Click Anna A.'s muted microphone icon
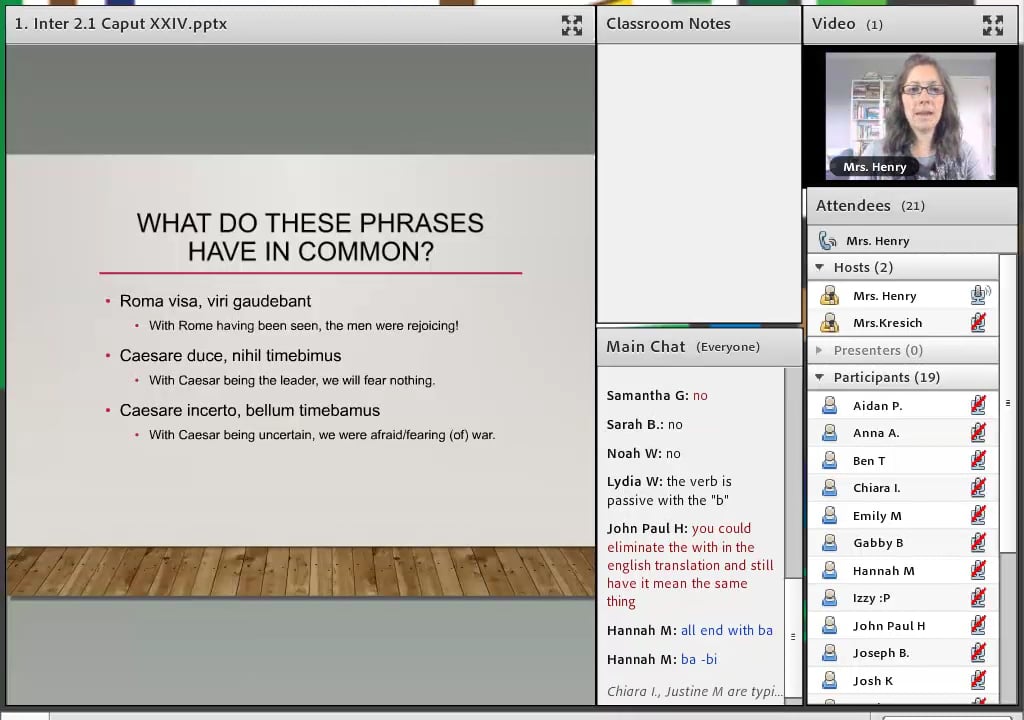The image size is (1024, 720). tap(978, 433)
